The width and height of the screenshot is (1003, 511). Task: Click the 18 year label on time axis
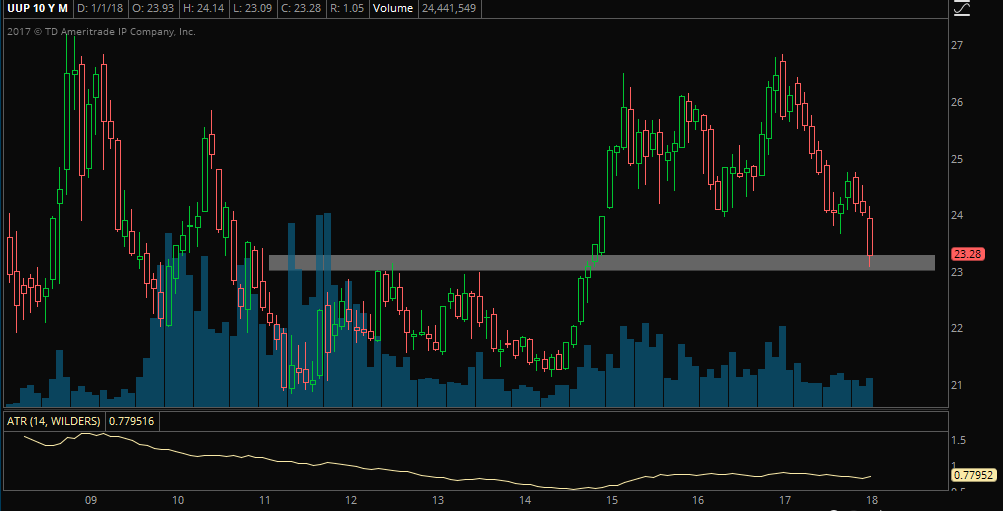pyautogui.click(x=872, y=500)
